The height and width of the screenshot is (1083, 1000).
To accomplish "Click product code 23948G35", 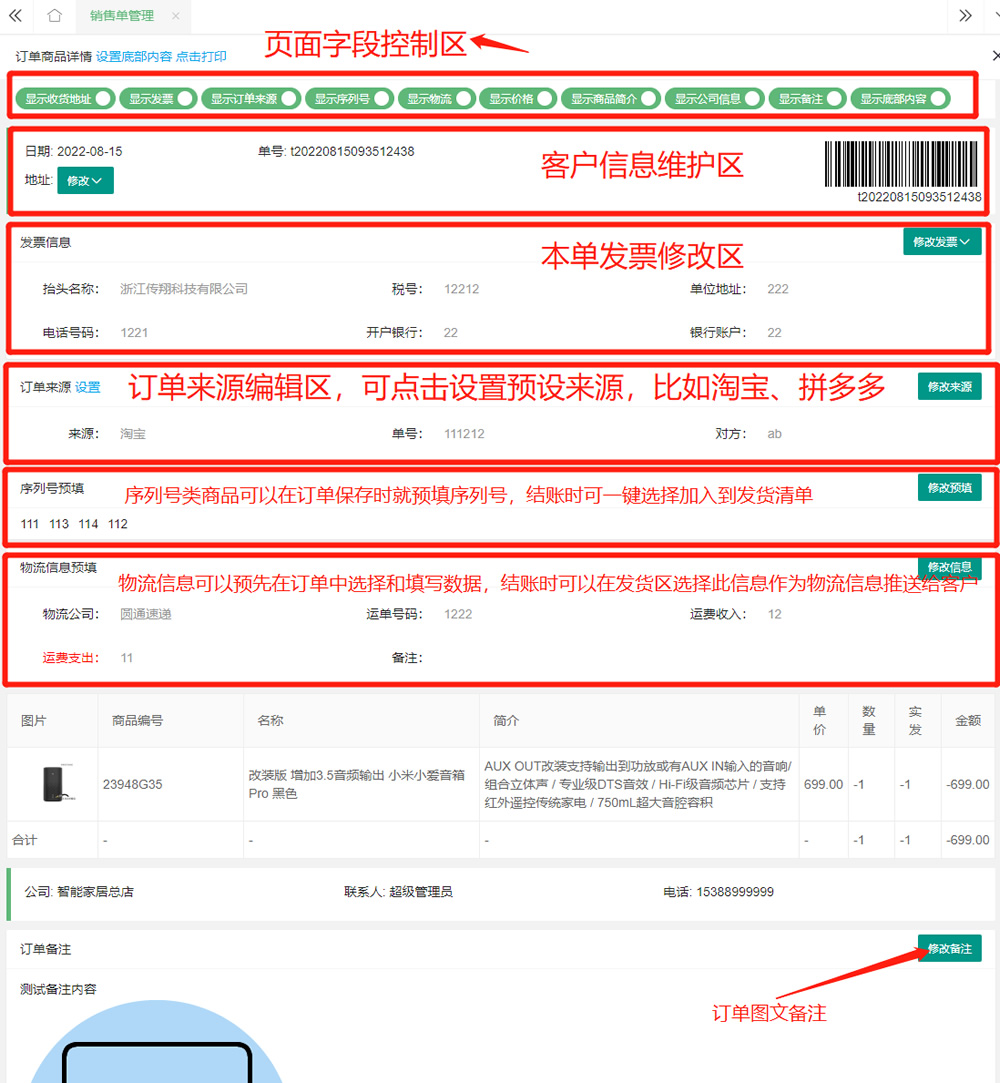I will coord(133,785).
